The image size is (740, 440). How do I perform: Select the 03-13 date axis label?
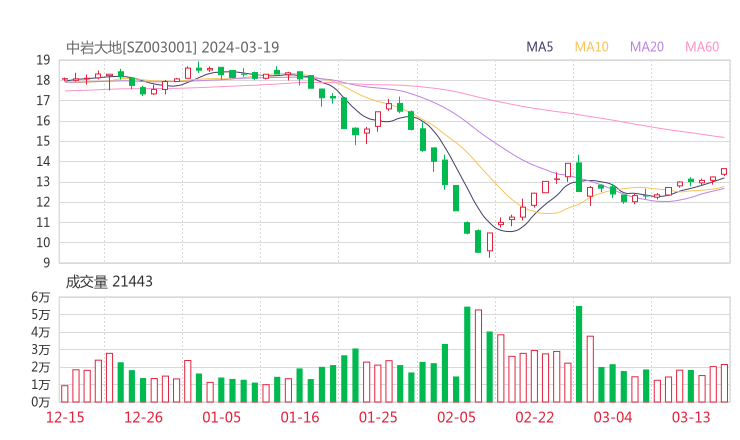(691, 417)
